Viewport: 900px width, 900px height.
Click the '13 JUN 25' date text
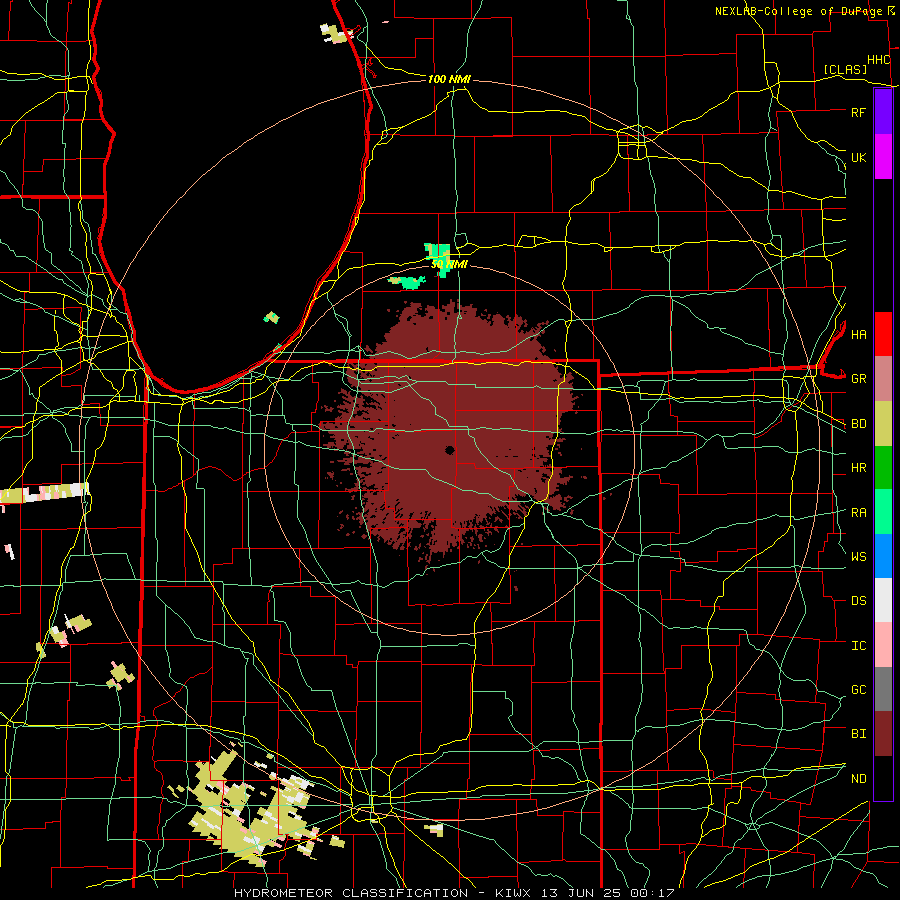(582, 893)
